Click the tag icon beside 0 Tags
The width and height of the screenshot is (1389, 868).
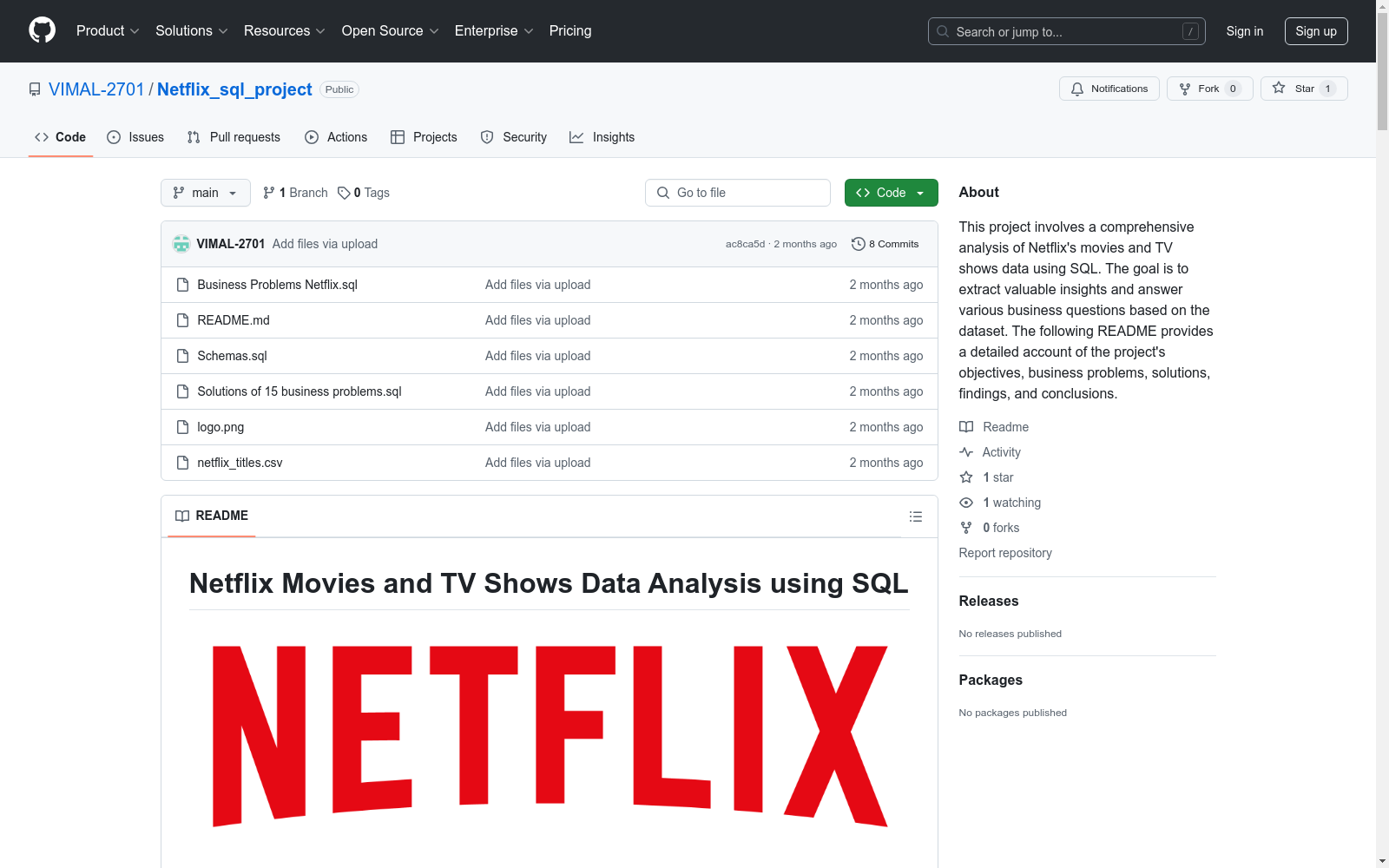(x=344, y=193)
